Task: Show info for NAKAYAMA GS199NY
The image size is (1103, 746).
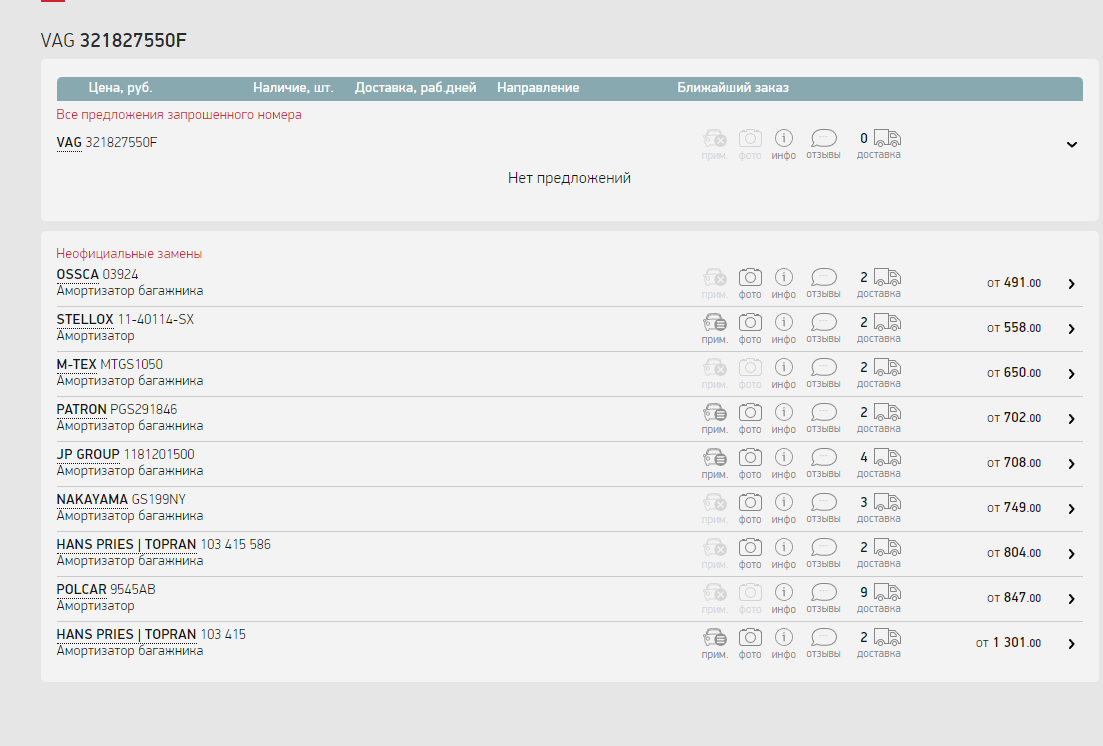Action: (x=784, y=509)
